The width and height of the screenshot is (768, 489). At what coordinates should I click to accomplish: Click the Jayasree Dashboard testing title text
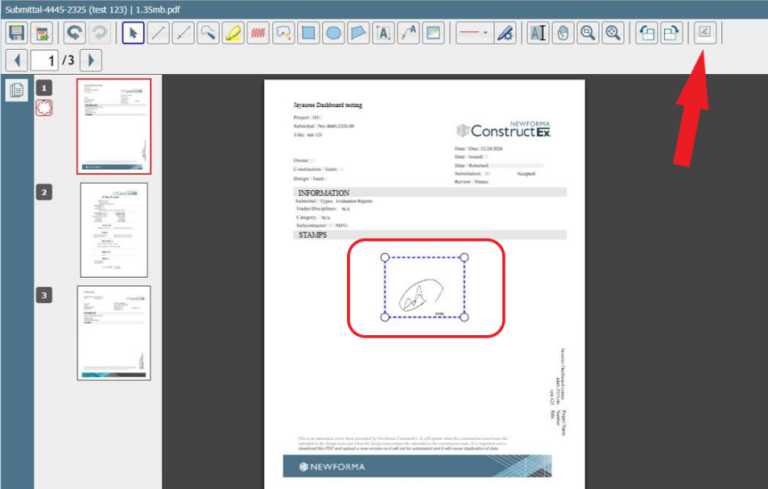[x=328, y=105]
